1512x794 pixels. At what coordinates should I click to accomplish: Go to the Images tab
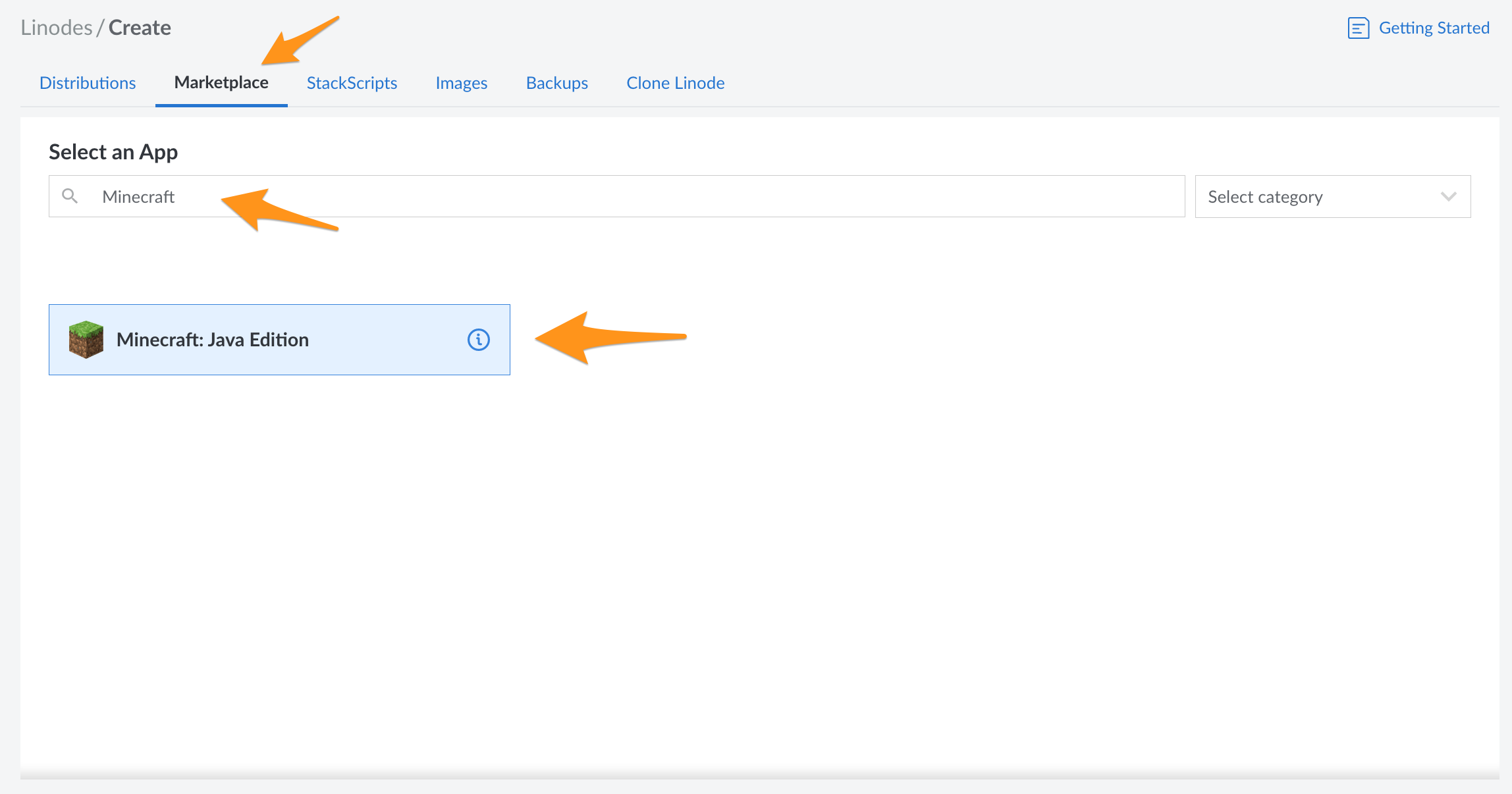(x=461, y=83)
